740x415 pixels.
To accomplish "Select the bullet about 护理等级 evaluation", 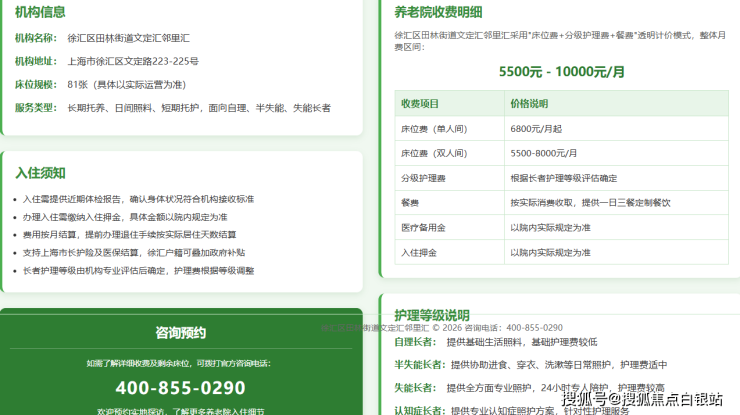I will (x=138, y=271).
